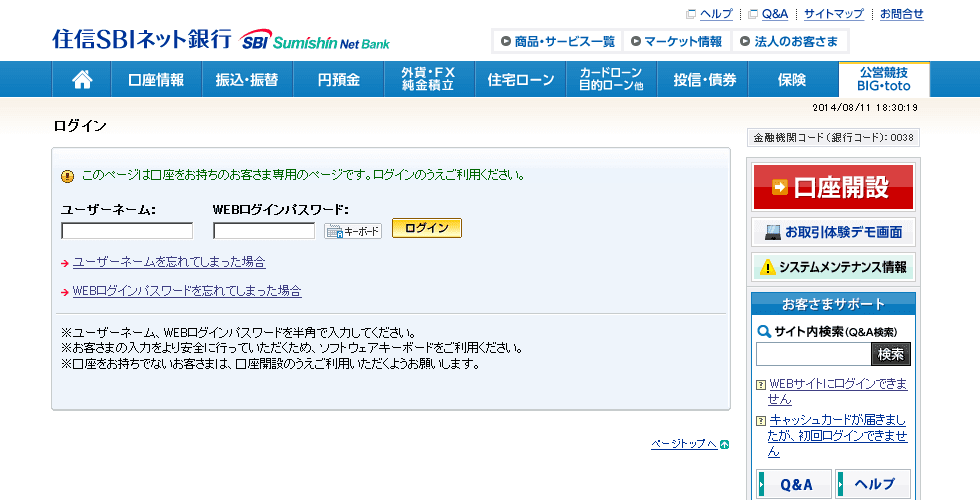Click the green arrow beside ページトップへ

[x=724, y=444]
